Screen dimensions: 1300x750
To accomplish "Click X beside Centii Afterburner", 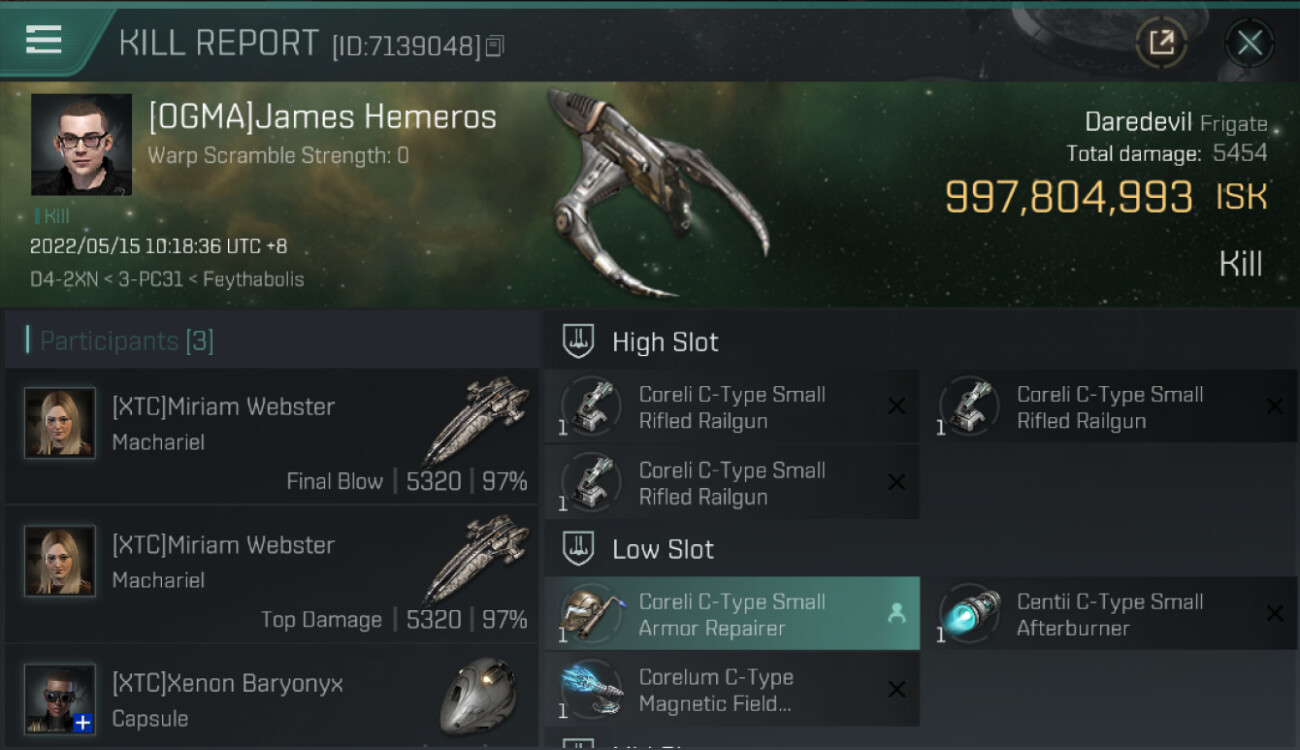I will click(1274, 614).
